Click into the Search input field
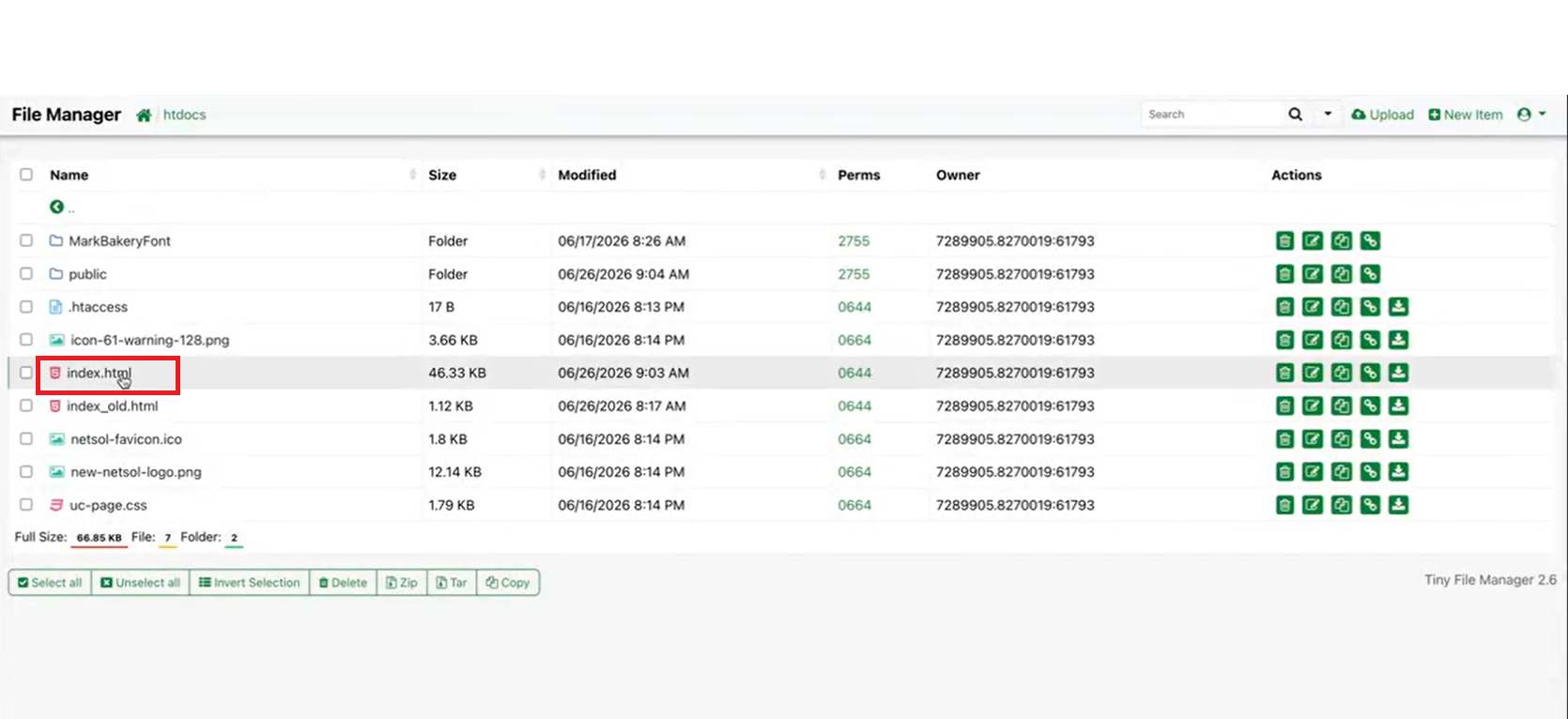1568x719 pixels. tap(1212, 115)
